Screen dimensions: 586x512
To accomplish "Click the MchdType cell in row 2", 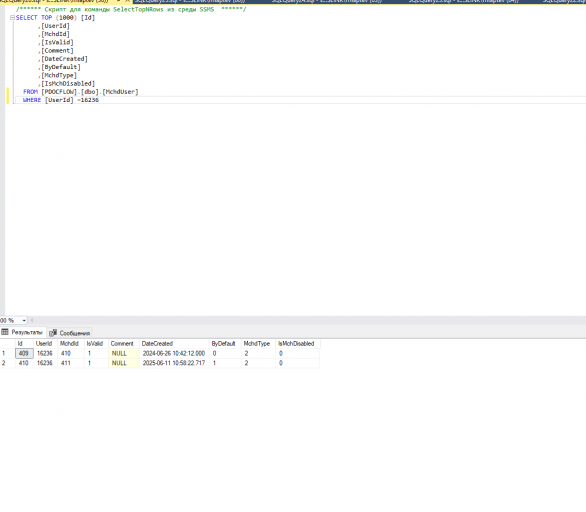I will click(x=258, y=363).
